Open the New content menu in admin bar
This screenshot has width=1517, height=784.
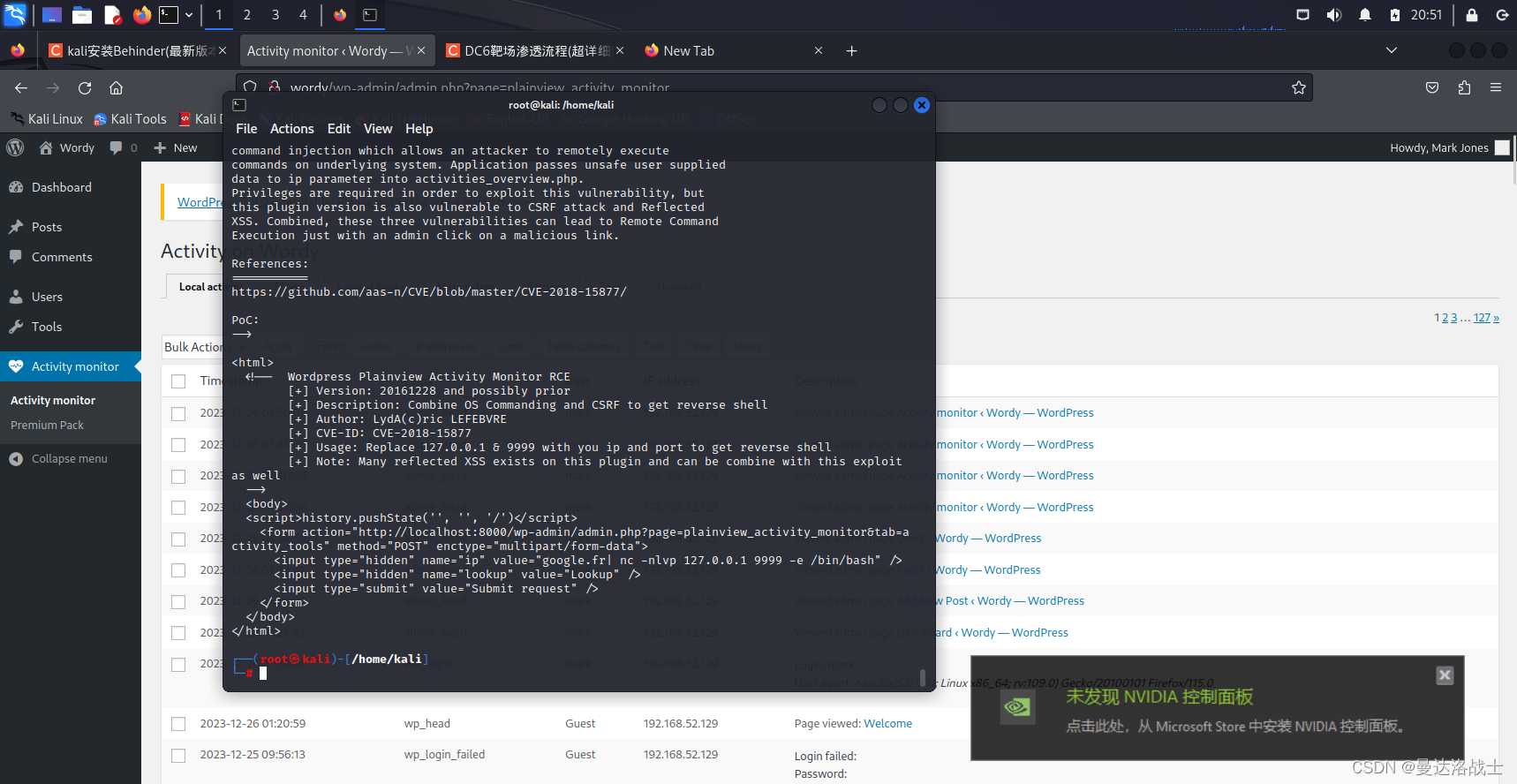click(x=176, y=148)
